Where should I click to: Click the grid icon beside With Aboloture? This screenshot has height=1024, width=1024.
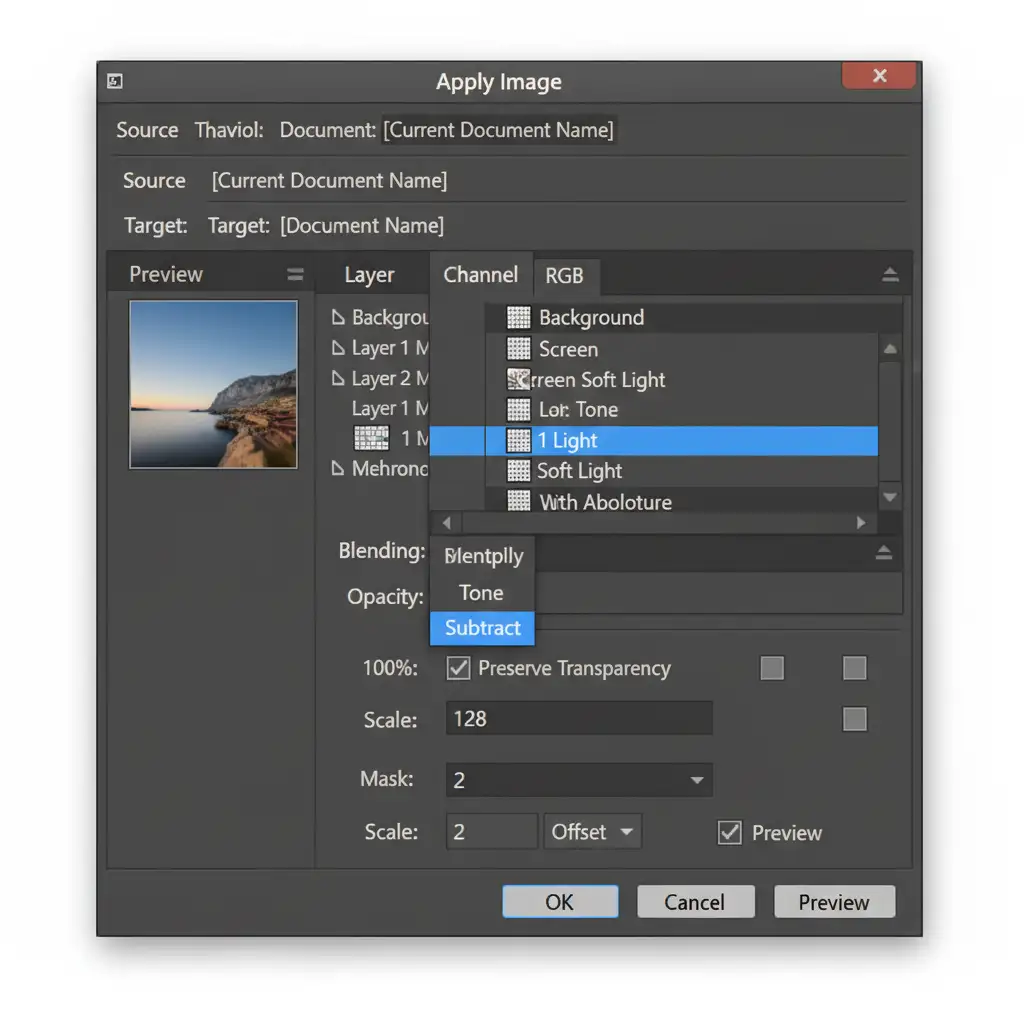tap(518, 501)
